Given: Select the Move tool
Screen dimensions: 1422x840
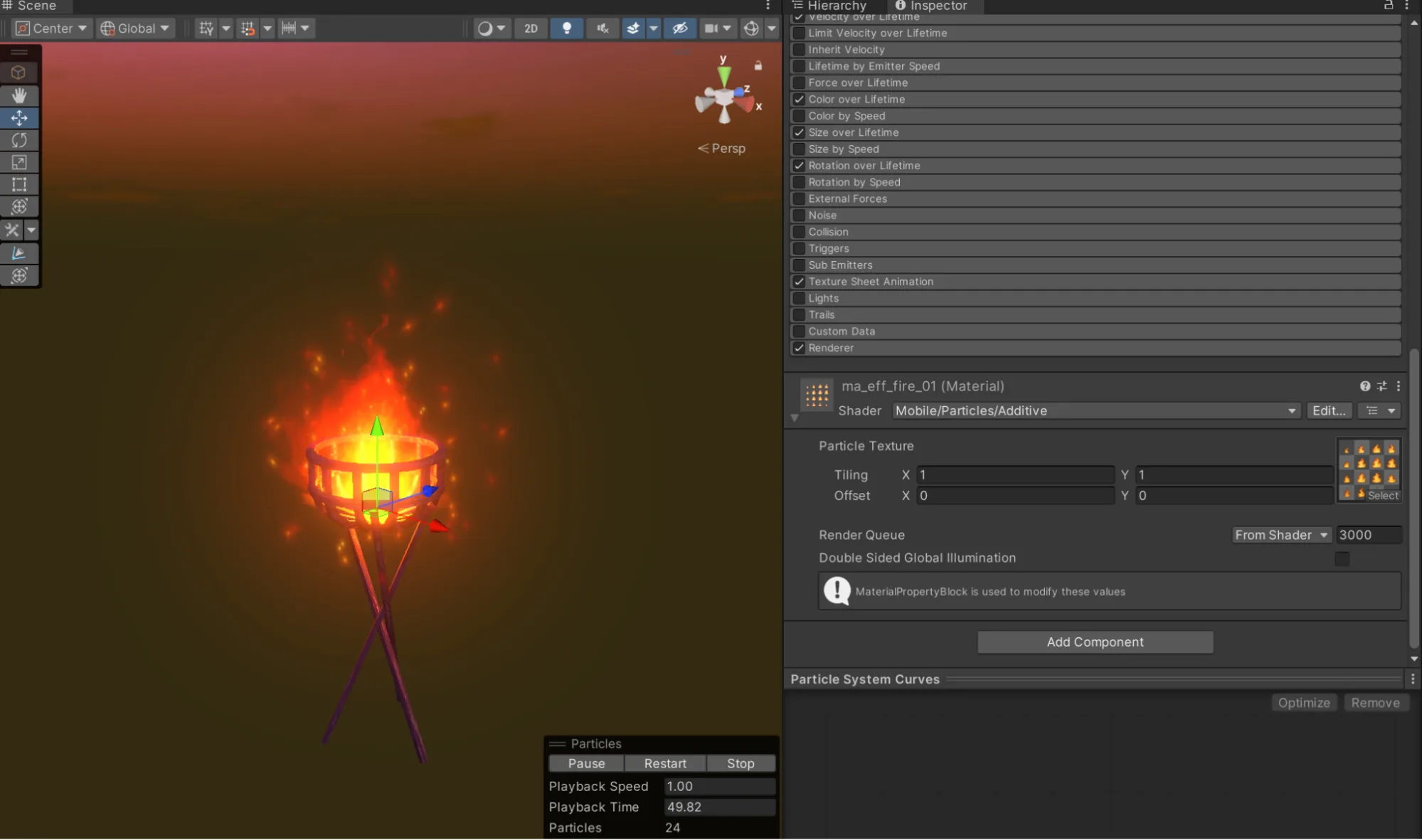Looking at the screenshot, I should pos(19,117).
